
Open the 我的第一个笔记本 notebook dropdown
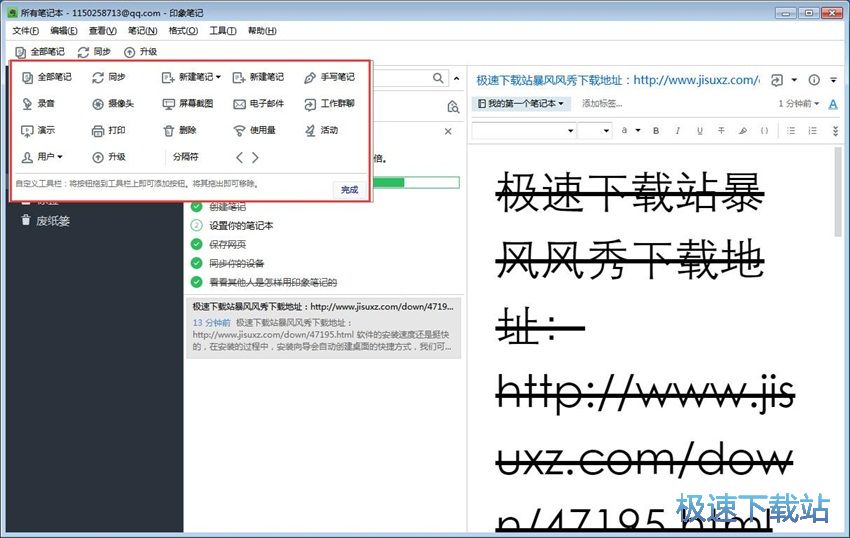tap(521, 103)
